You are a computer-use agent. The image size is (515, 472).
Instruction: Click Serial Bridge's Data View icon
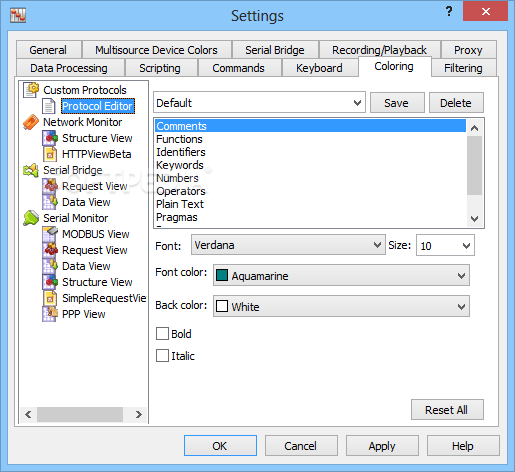tap(50, 202)
